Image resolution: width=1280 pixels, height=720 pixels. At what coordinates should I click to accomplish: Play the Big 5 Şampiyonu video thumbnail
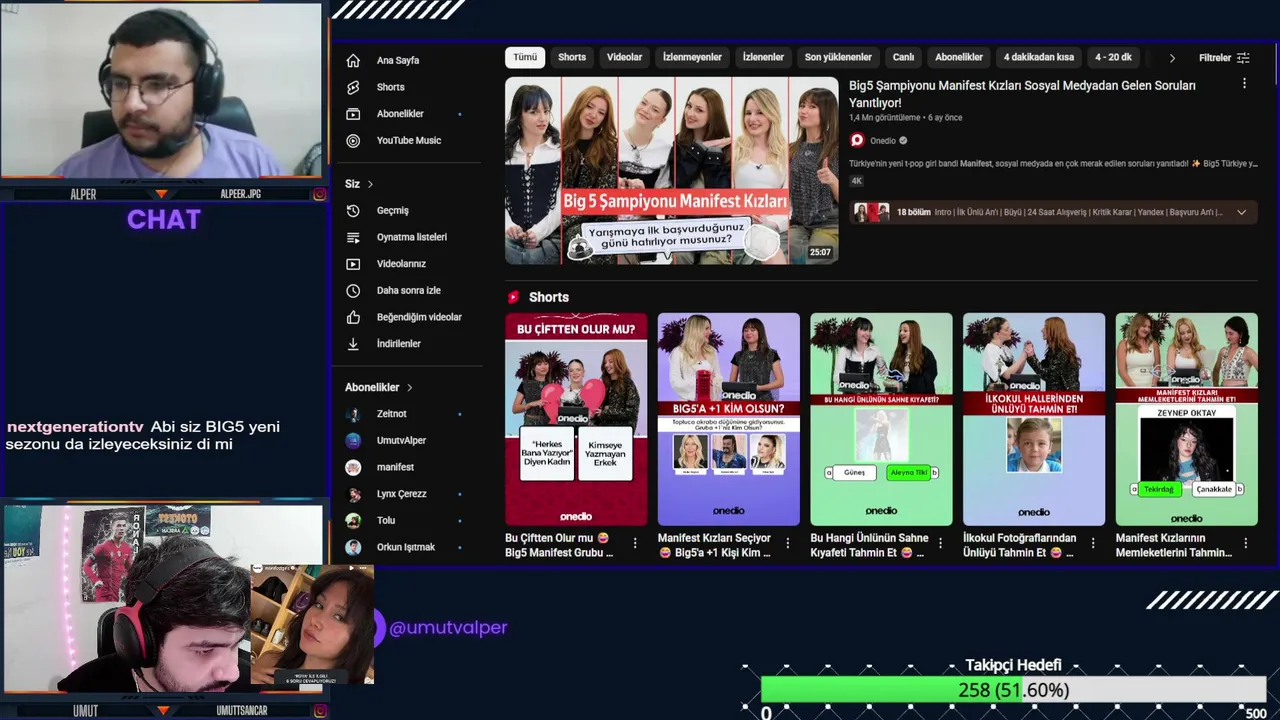coord(672,171)
